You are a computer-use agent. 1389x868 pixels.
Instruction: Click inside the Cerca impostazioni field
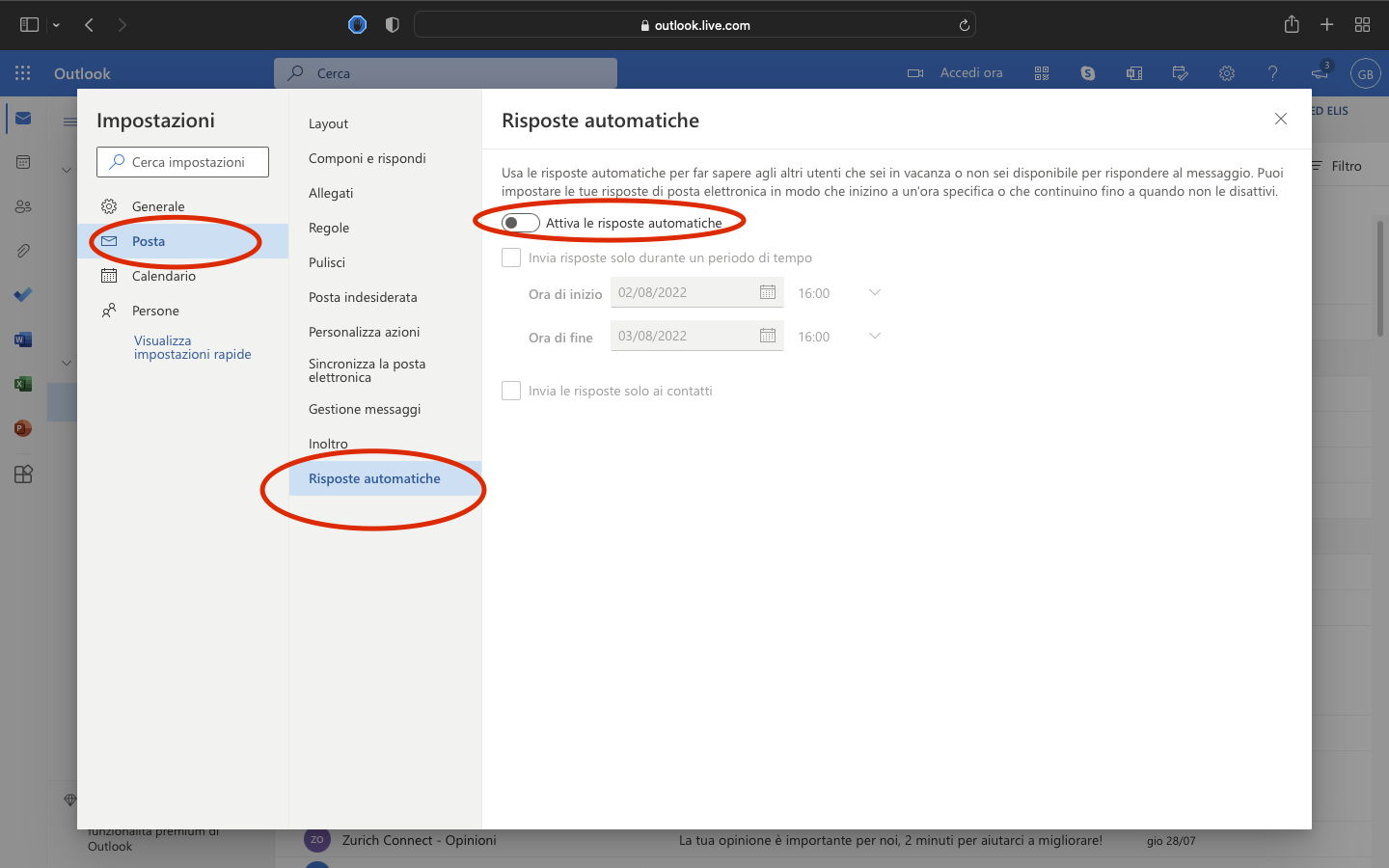tap(181, 161)
